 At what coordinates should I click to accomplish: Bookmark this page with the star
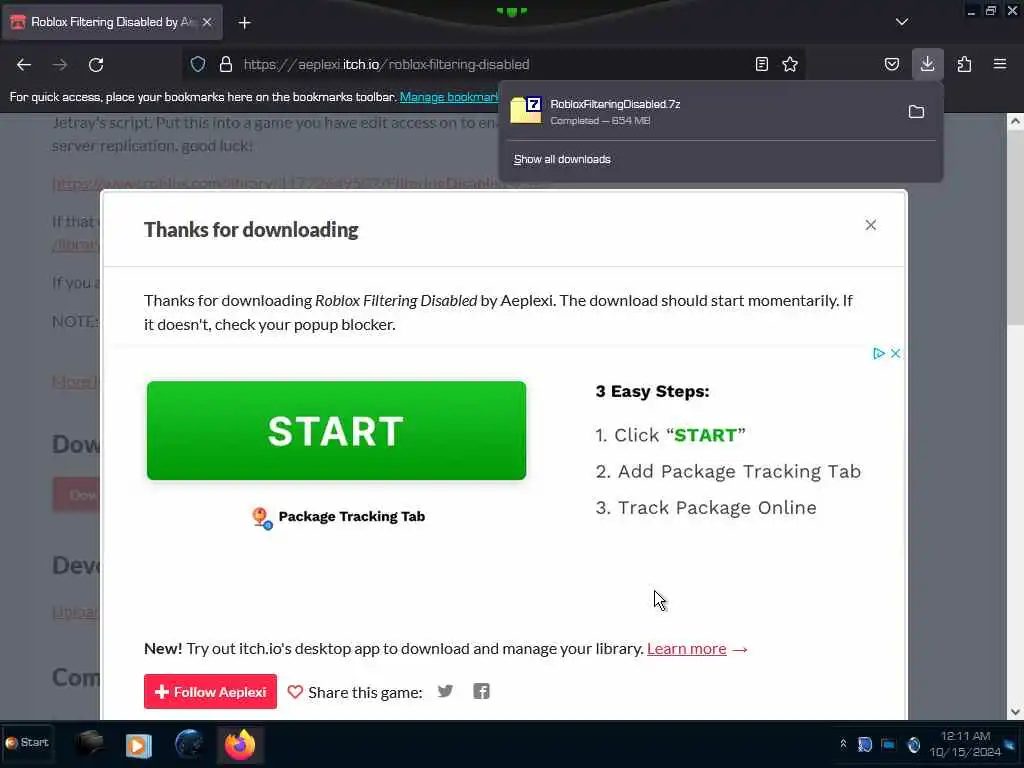[x=790, y=64]
